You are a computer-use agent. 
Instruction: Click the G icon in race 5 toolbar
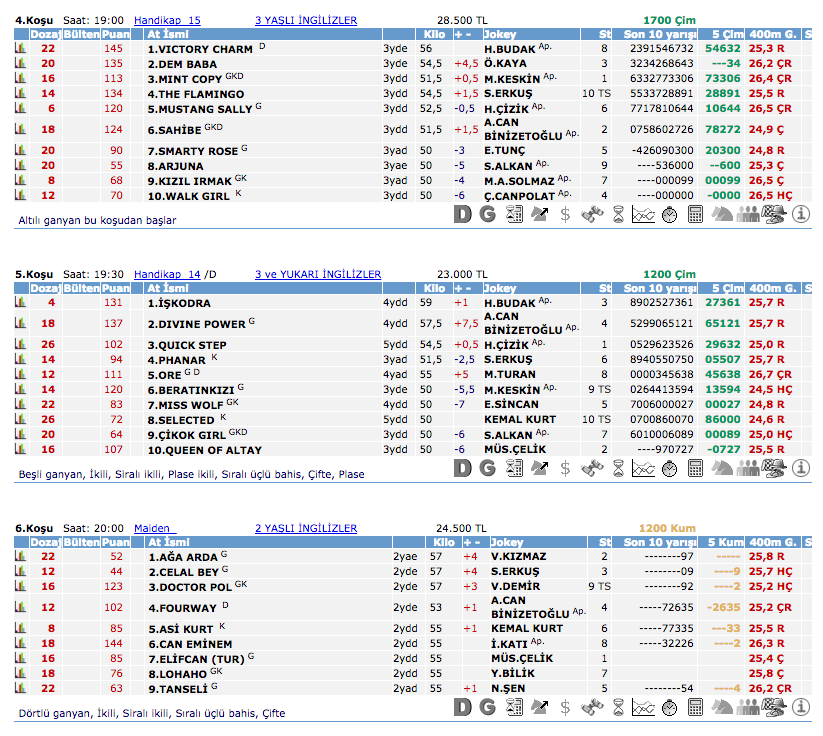(x=488, y=467)
